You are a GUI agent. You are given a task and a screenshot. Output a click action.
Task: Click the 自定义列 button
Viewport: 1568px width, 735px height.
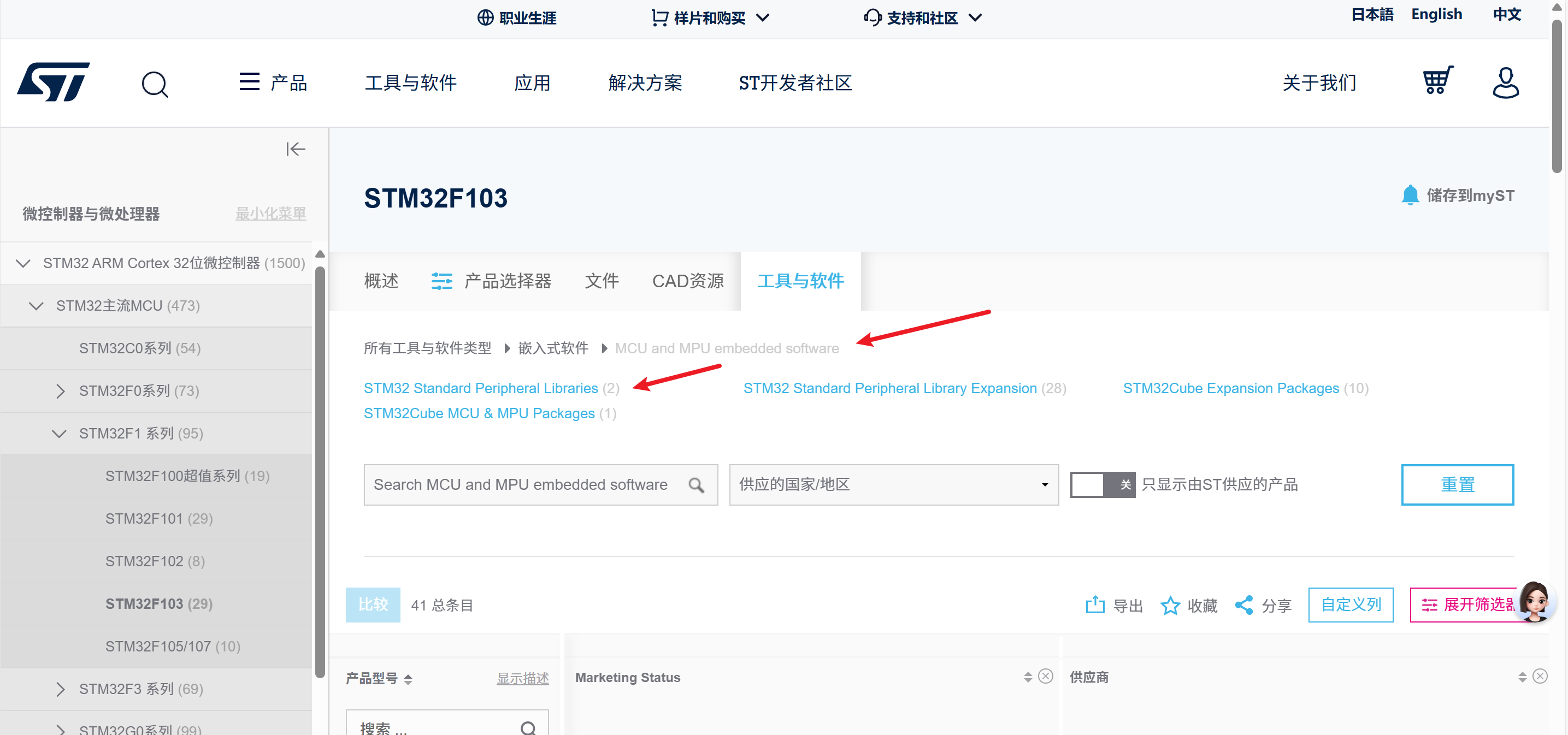coord(1351,605)
